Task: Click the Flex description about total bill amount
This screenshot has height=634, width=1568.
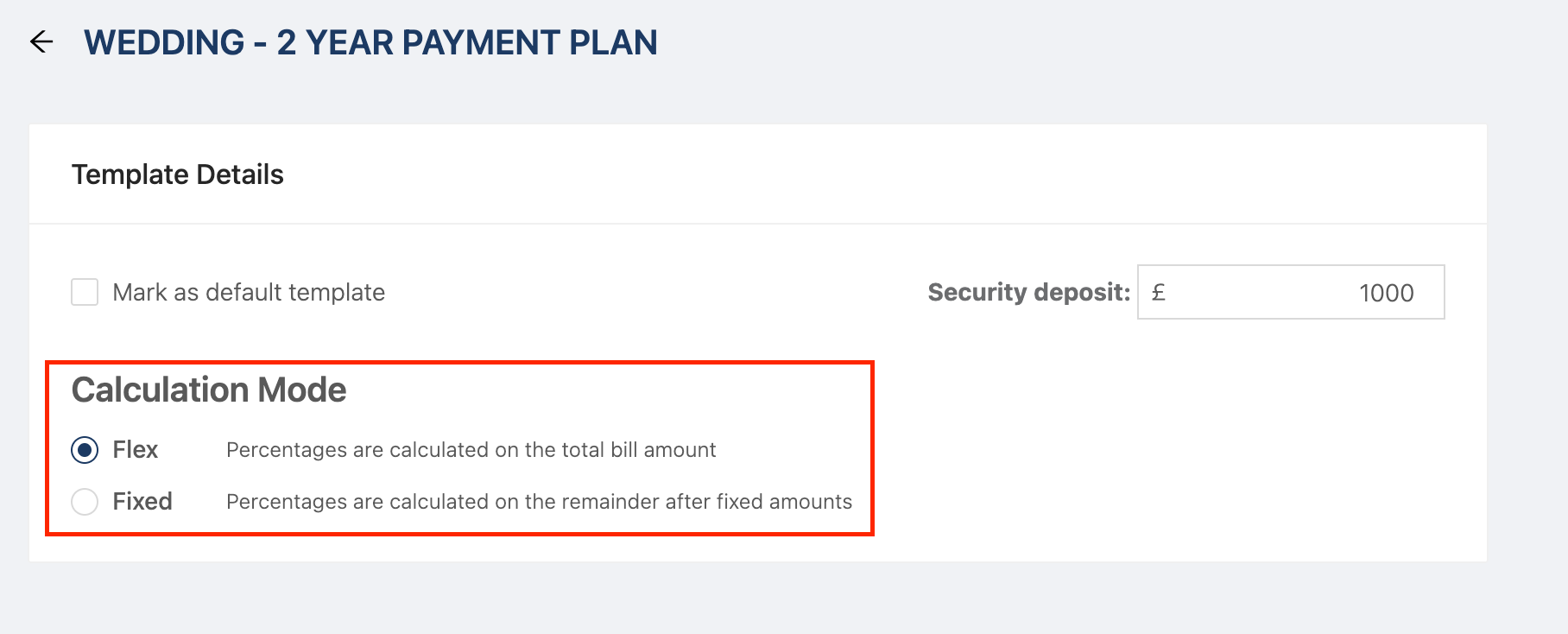Action: (471, 450)
